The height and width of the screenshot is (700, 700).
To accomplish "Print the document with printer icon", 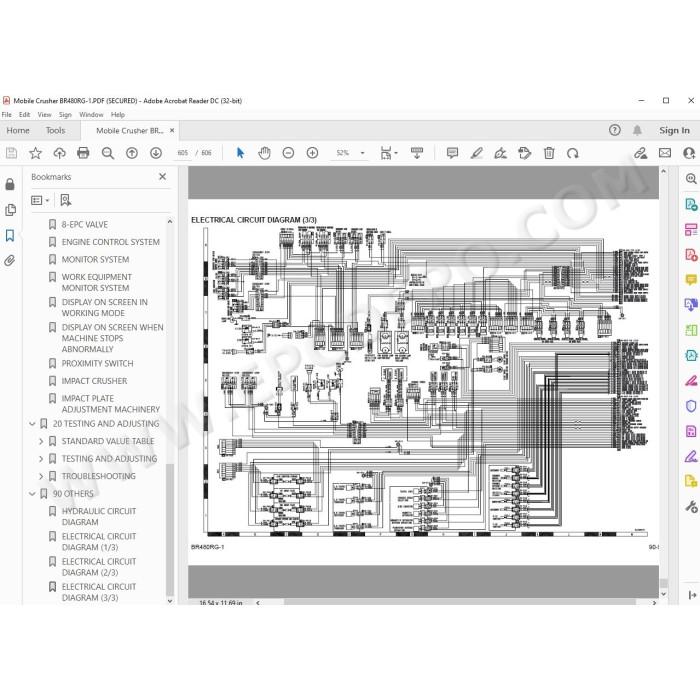I will pos(83,153).
